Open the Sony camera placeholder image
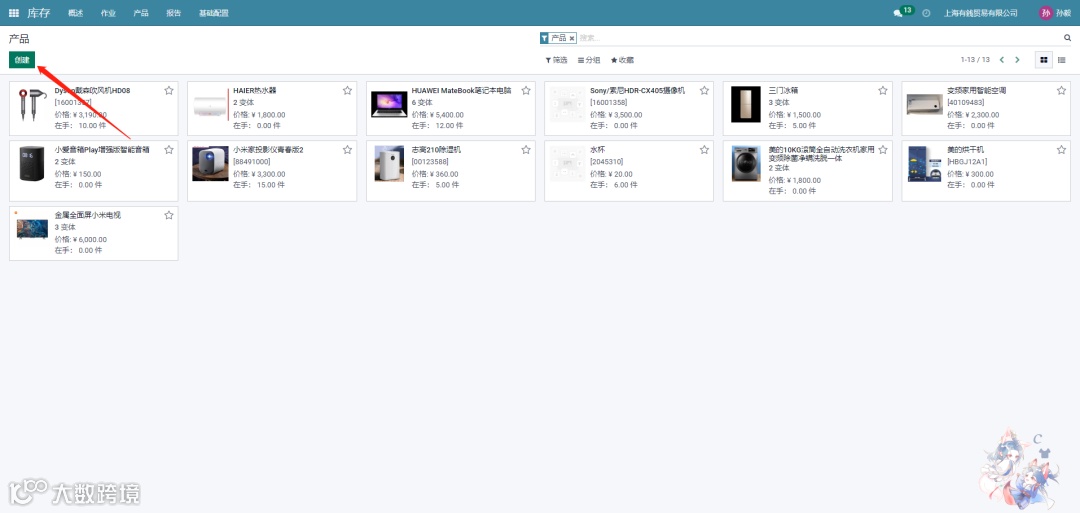This screenshot has height=513, width=1080. (x=567, y=105)
